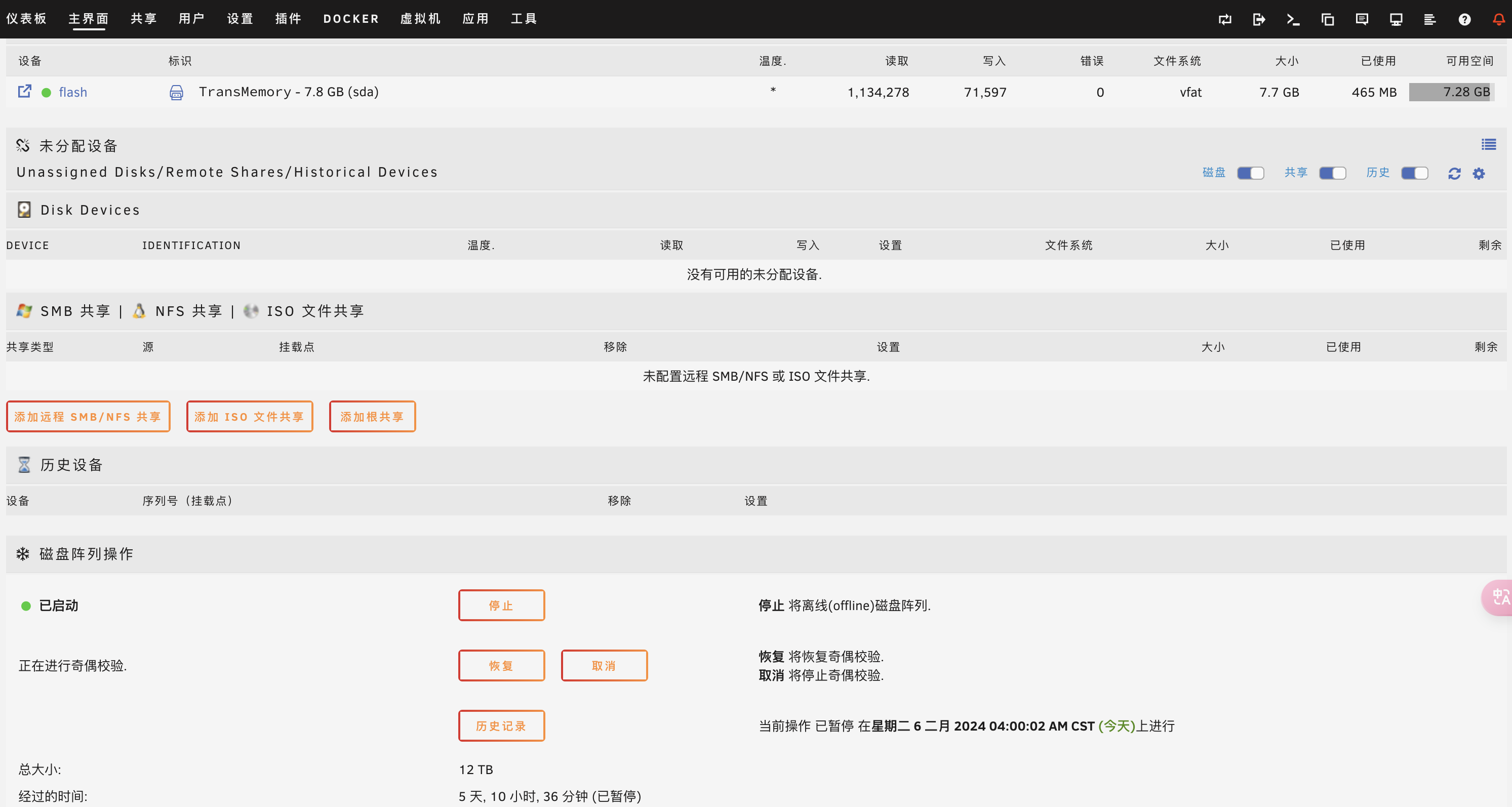Open the 插件 menu item
Screen dimensions: 1512x807
288,19
